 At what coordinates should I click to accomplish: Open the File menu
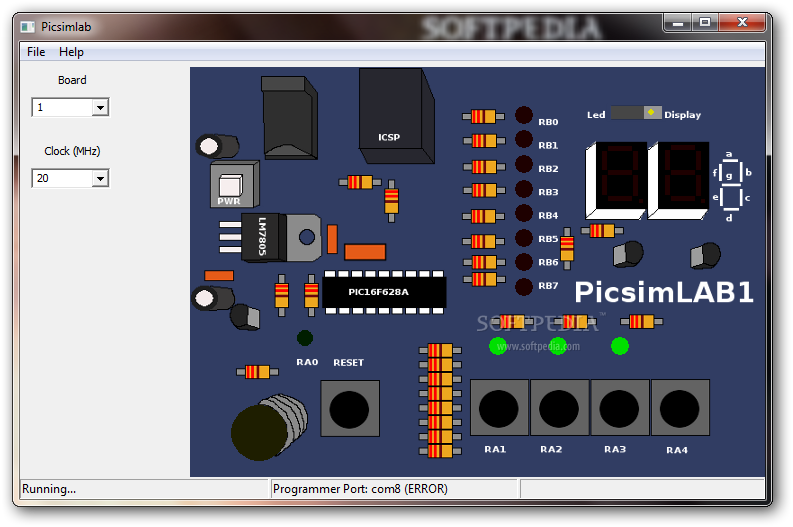click(36, 52)
